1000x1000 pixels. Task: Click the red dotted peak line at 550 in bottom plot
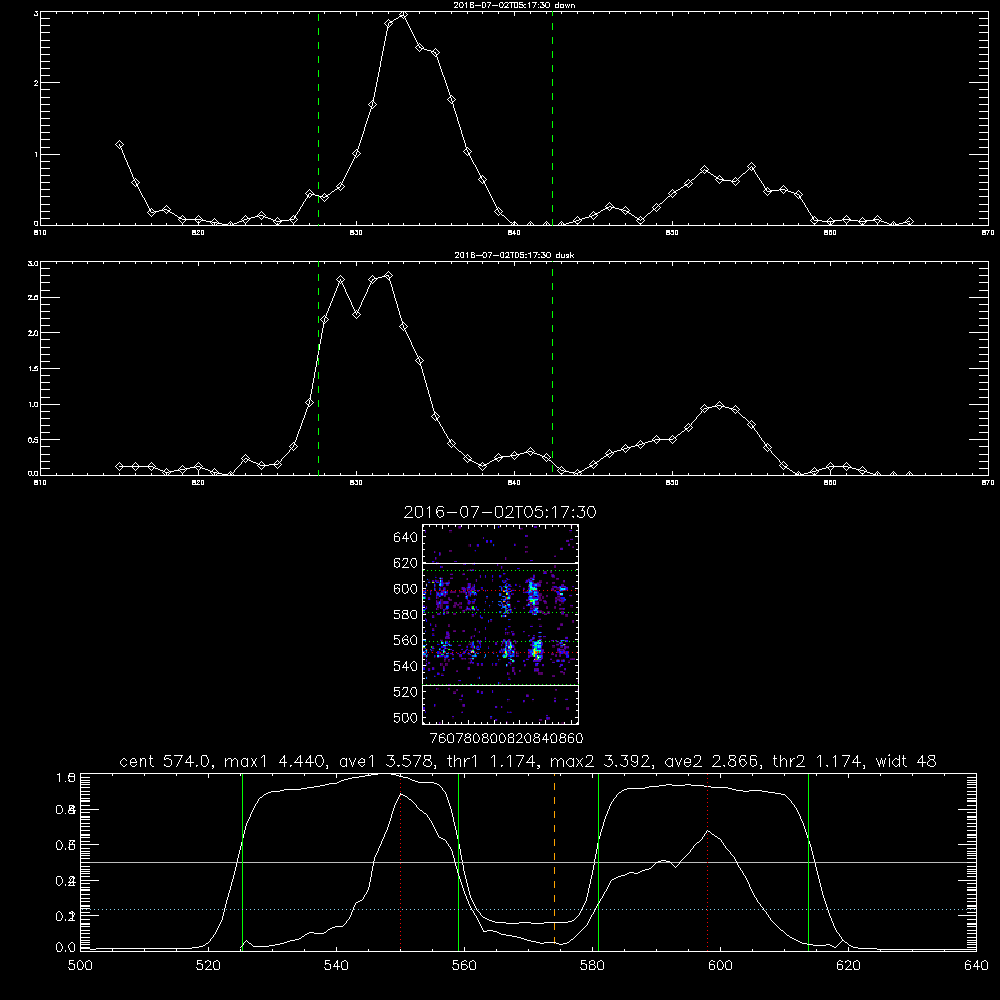point(401,861)
